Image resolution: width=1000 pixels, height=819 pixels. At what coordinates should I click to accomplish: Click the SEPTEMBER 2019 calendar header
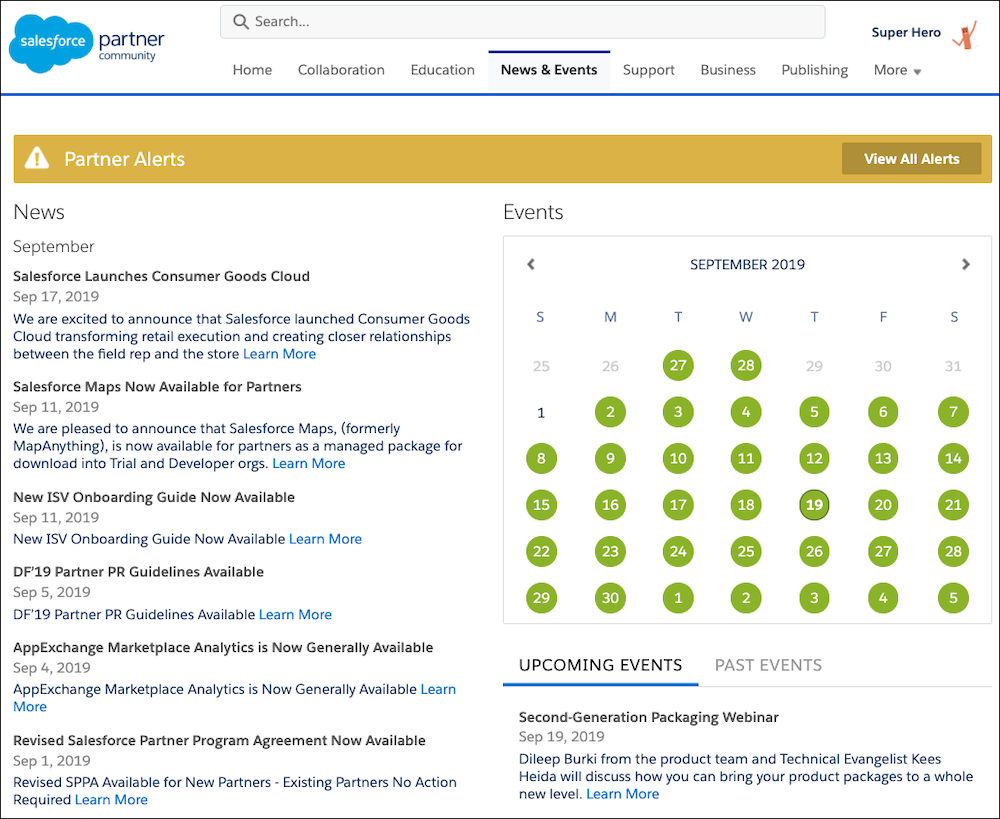coord(747,264)
